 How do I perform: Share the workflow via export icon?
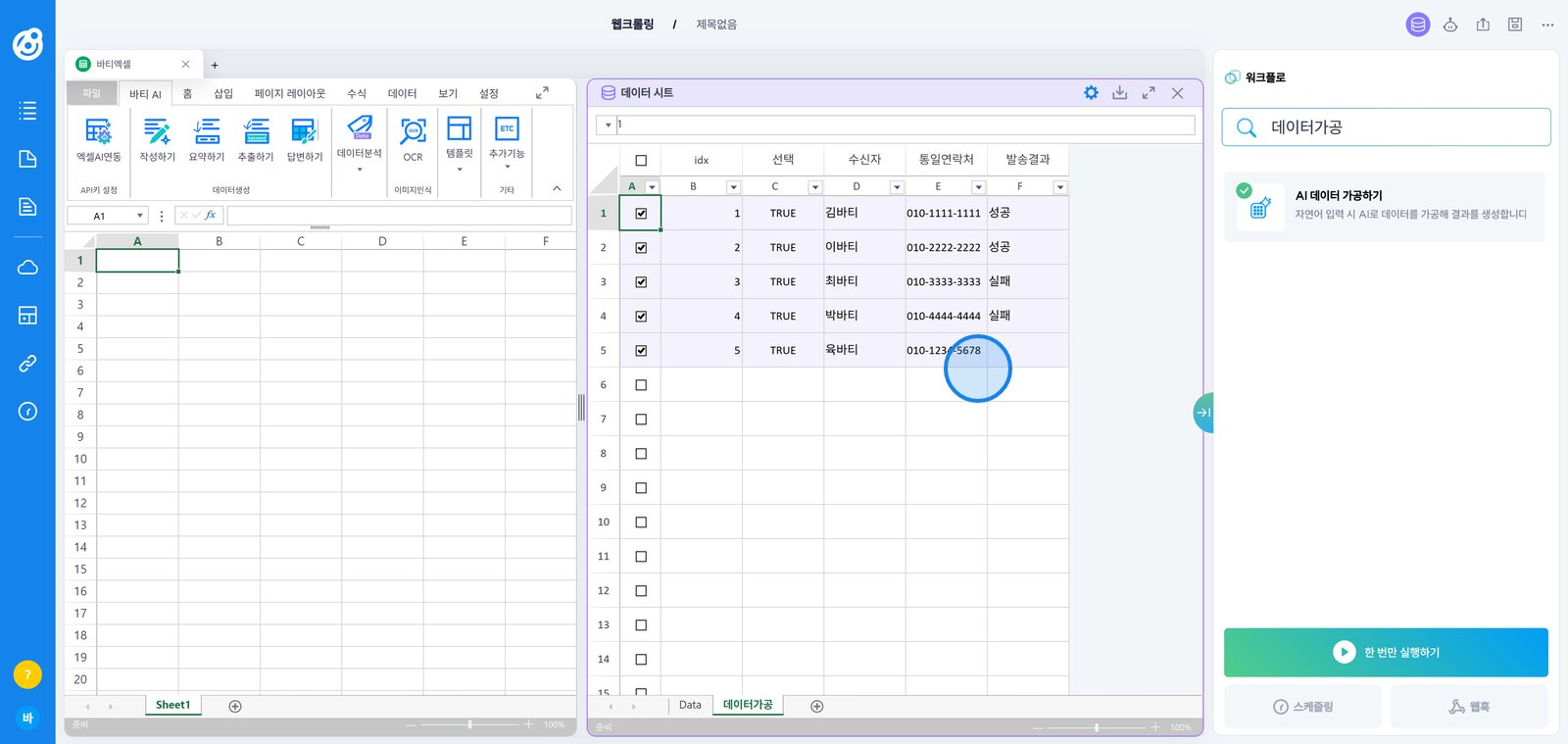click(x=1483, y=25)
